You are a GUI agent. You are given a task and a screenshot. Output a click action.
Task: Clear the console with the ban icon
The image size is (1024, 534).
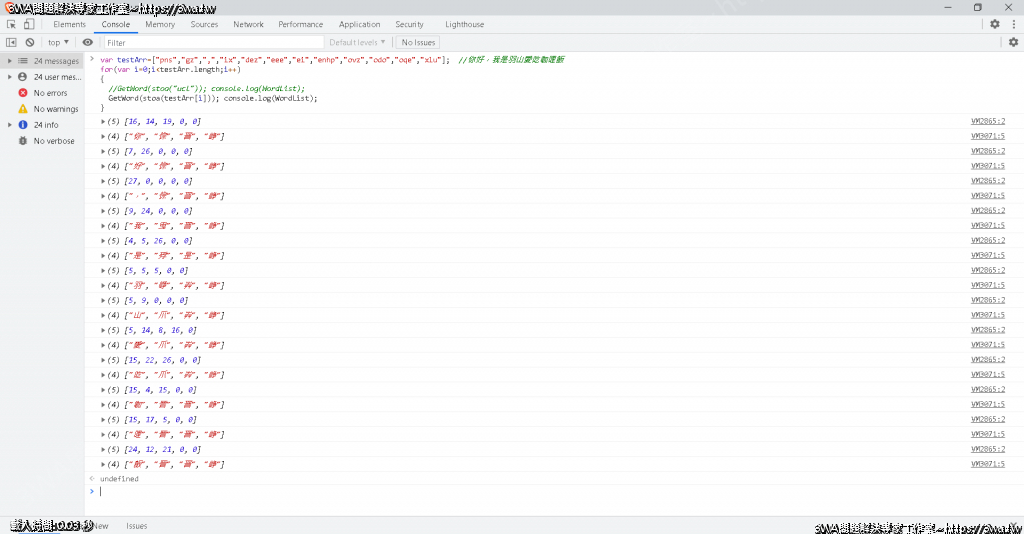pyautogui.click(x=30, y=42)
